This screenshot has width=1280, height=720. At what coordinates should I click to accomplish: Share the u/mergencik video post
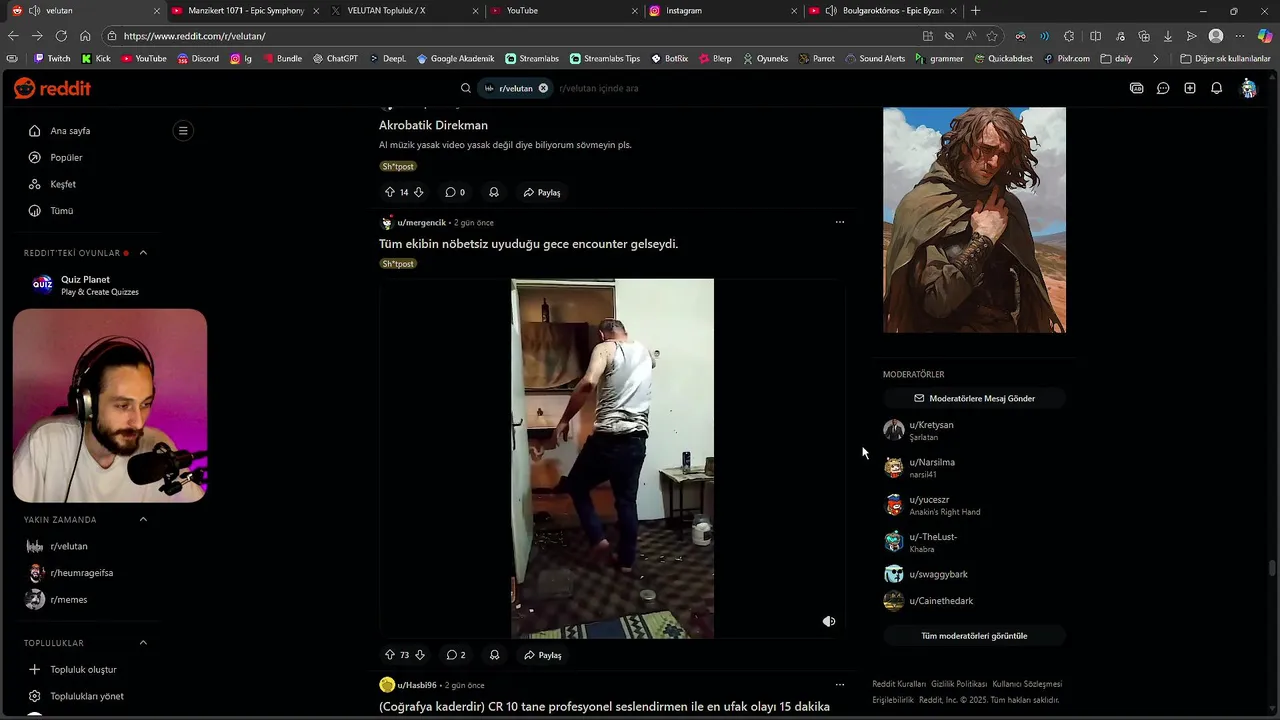click(x=542, y=655)
